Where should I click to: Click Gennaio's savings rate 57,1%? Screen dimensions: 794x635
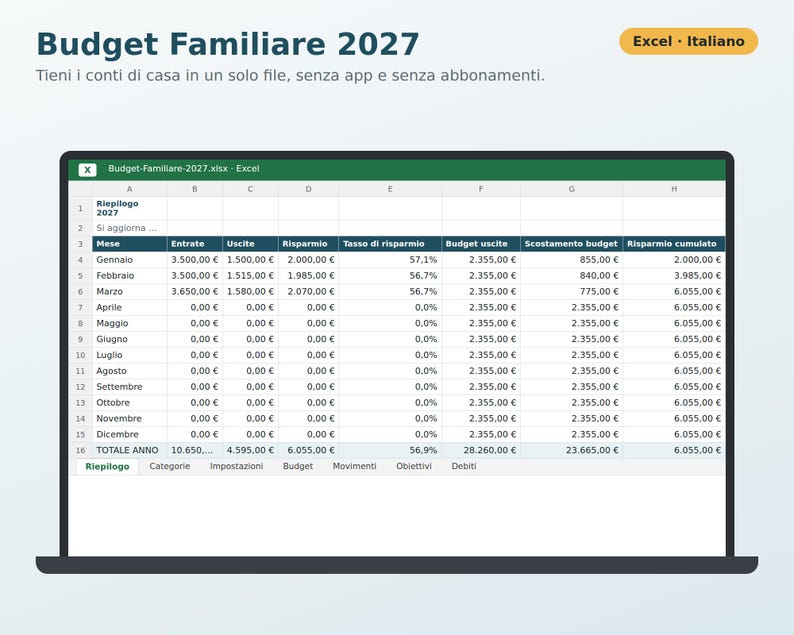(390, 260)
